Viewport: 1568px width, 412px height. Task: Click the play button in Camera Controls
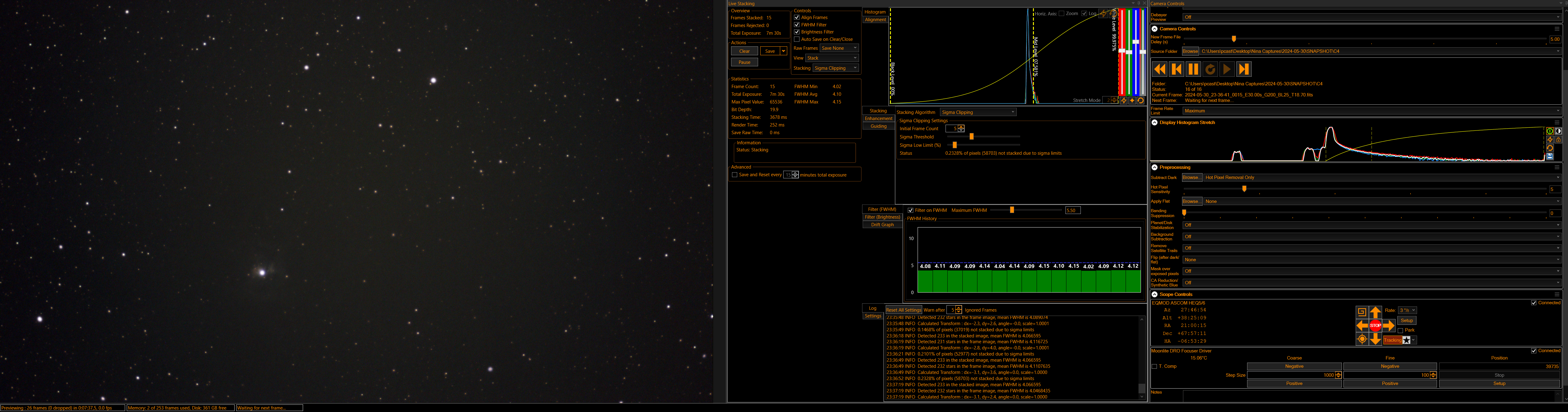[x=1227, y=69]
